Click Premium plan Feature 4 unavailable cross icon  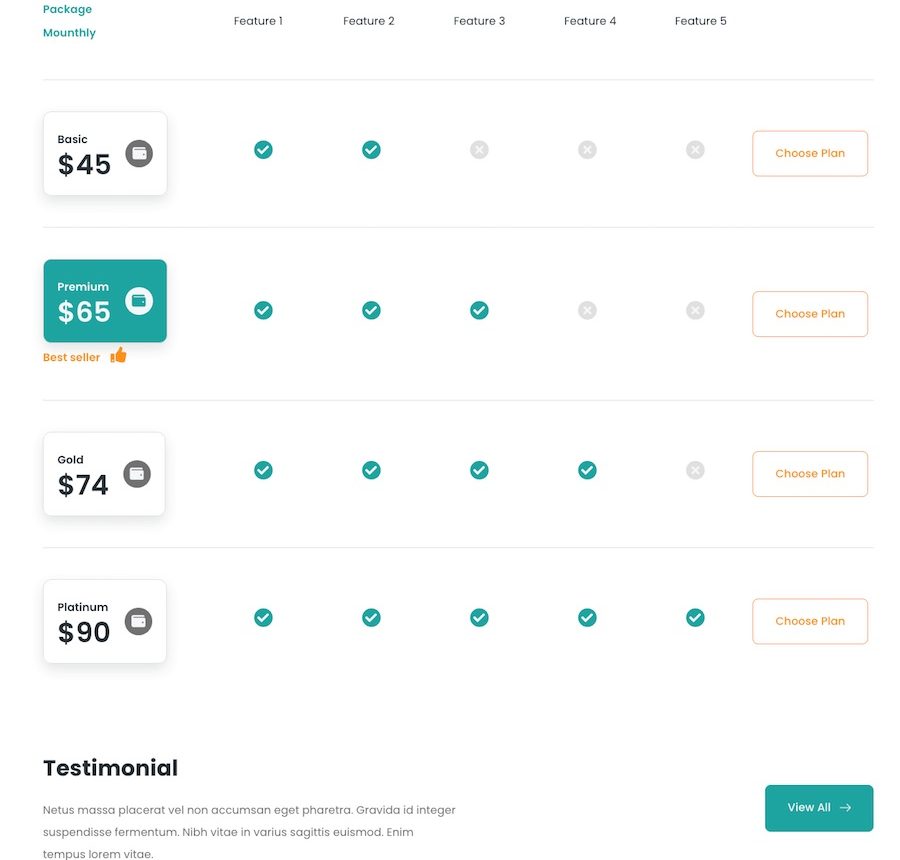(x=587, y=311)
